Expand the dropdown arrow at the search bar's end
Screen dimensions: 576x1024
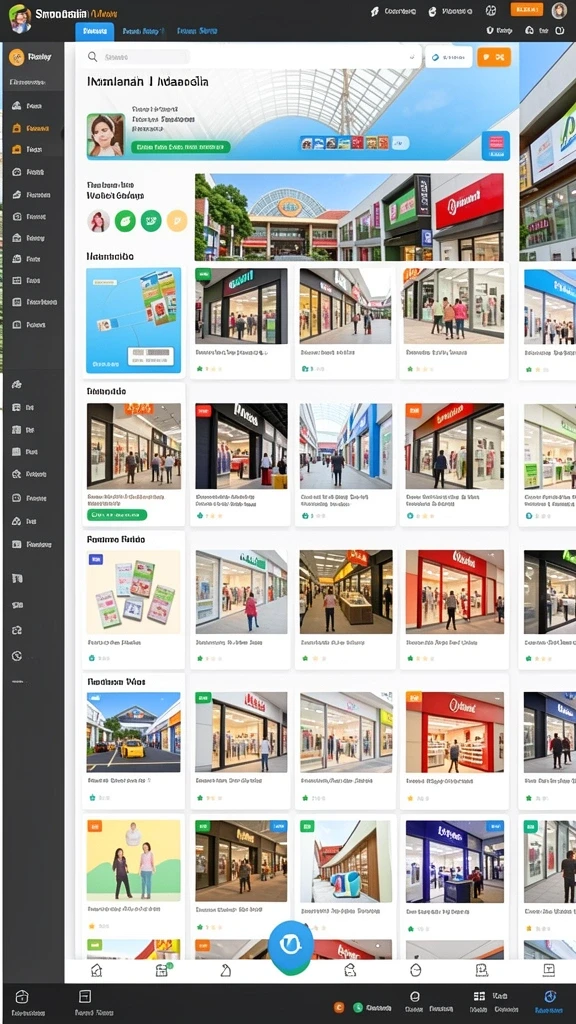[412, 57]
